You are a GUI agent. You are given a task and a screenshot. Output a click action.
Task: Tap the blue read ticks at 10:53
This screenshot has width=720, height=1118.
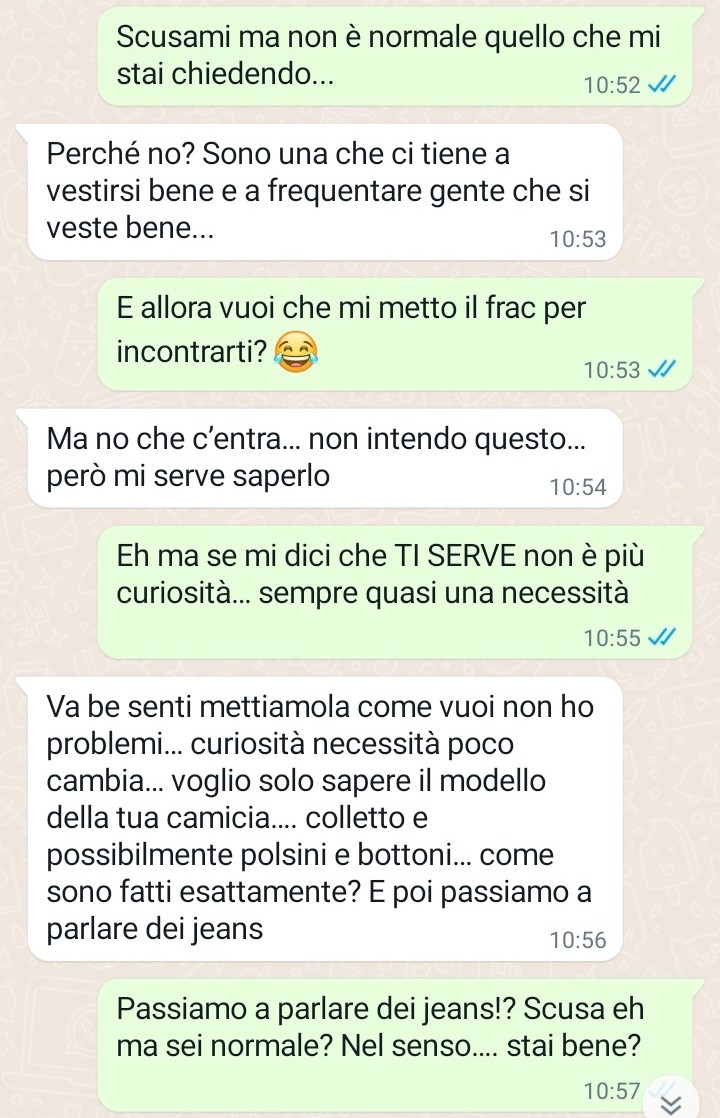pyautogui.click(x=662, y=369)
